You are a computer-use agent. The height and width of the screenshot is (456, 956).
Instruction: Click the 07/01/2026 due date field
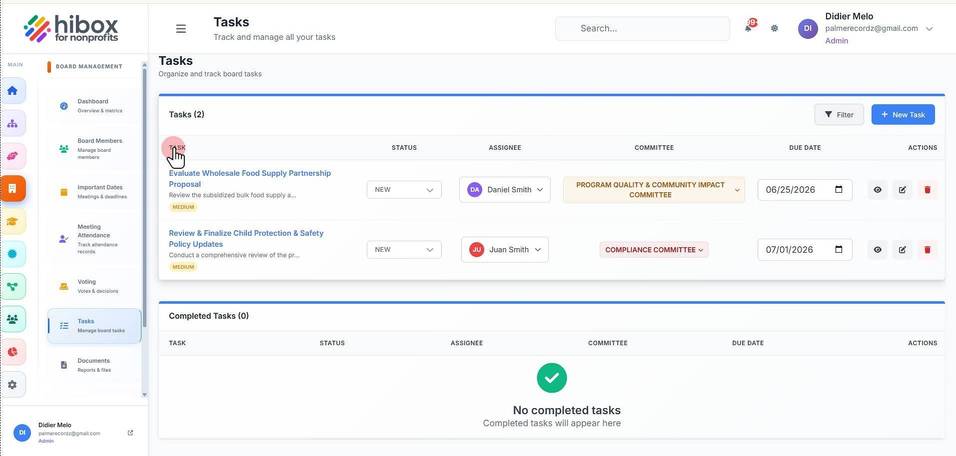coord(805,249)
